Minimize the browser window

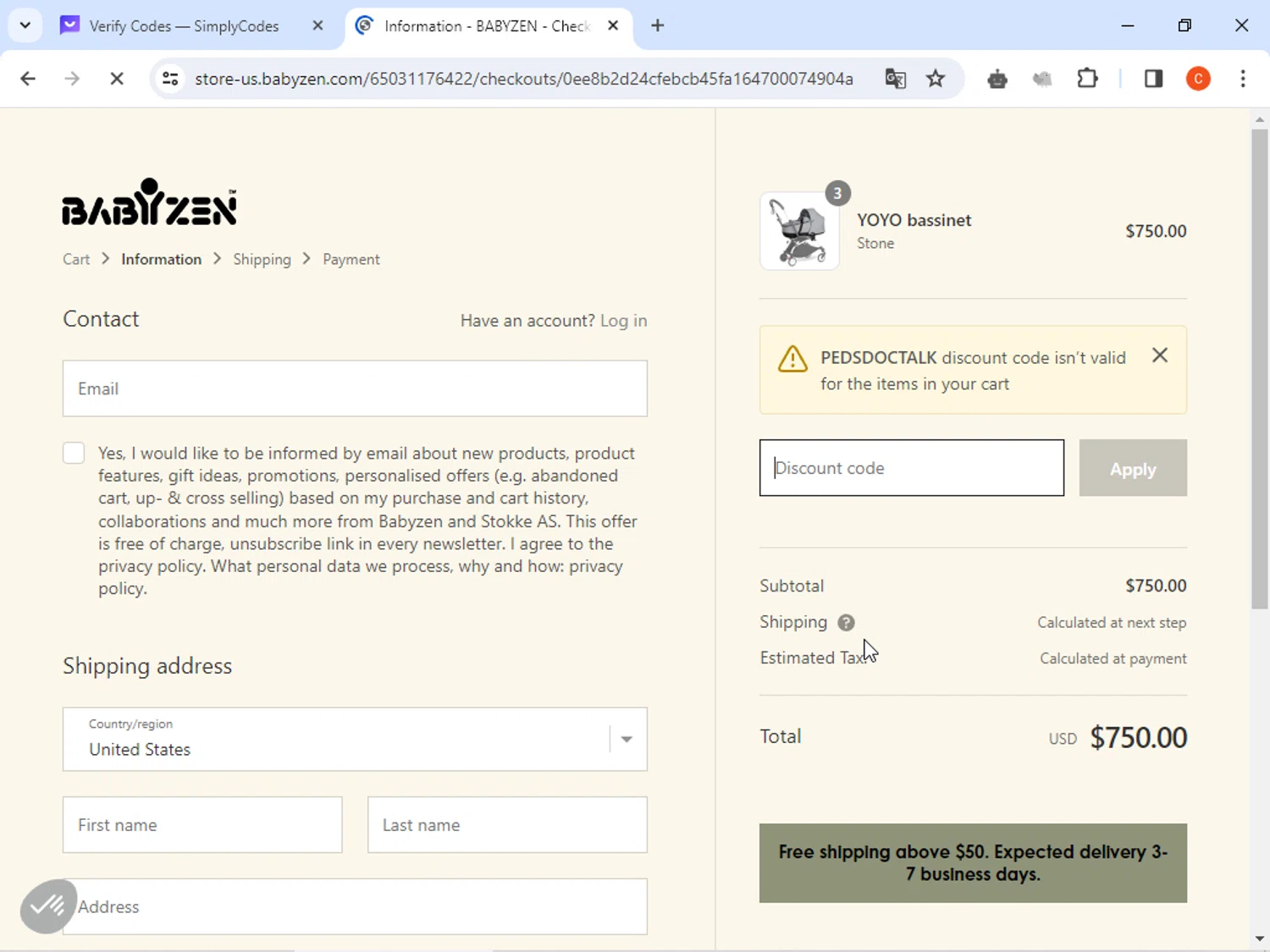coord(1128,25)
